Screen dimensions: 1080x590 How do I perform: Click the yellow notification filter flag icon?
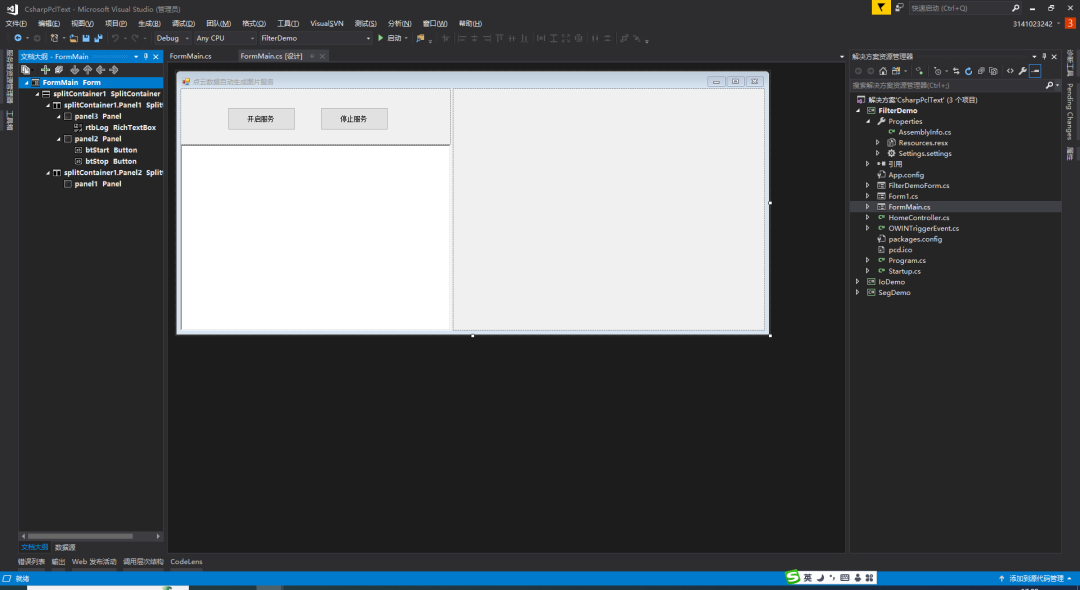point(879,7)
